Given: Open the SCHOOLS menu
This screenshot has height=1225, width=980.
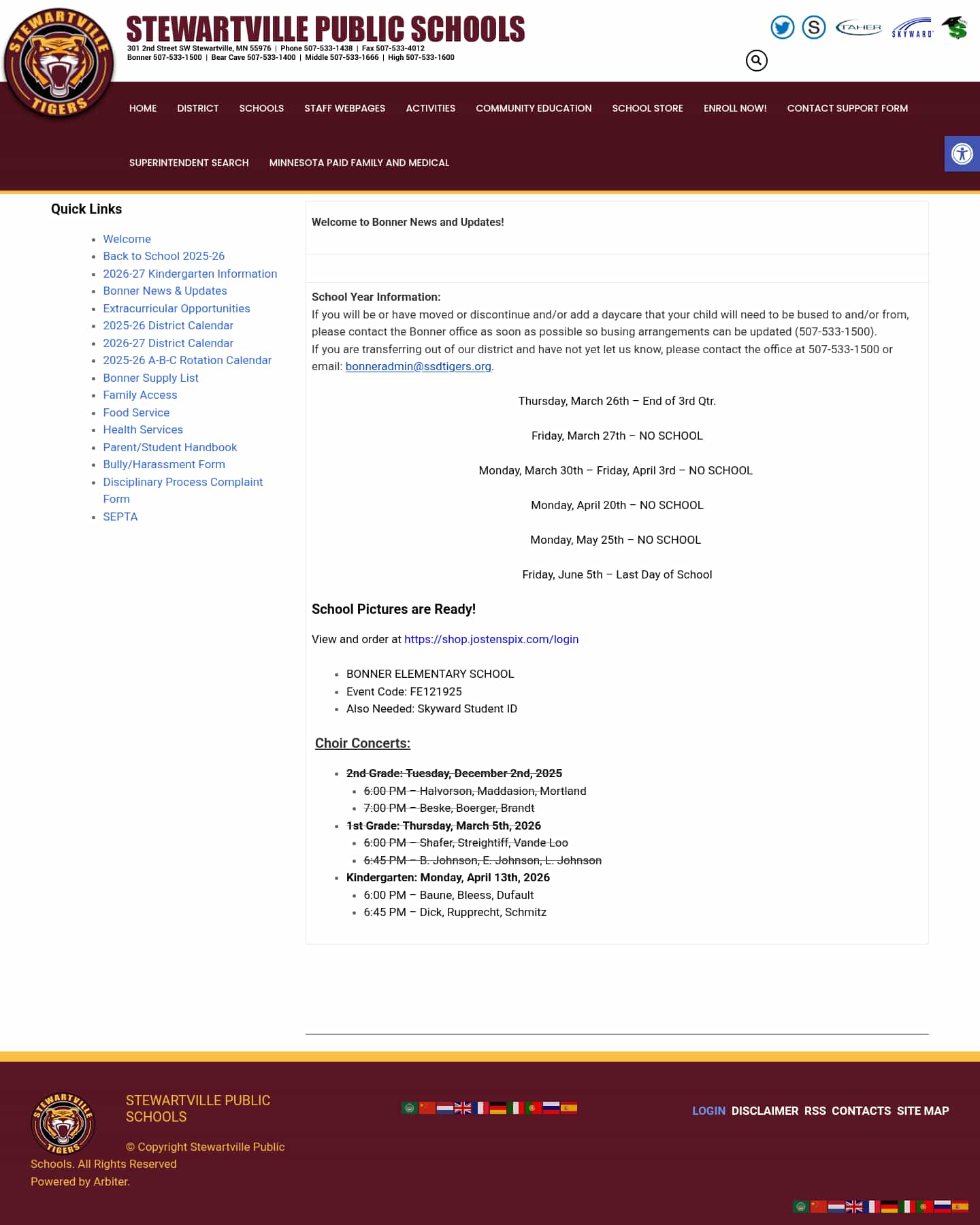Looking at the screenshot, I should [261, 108].
